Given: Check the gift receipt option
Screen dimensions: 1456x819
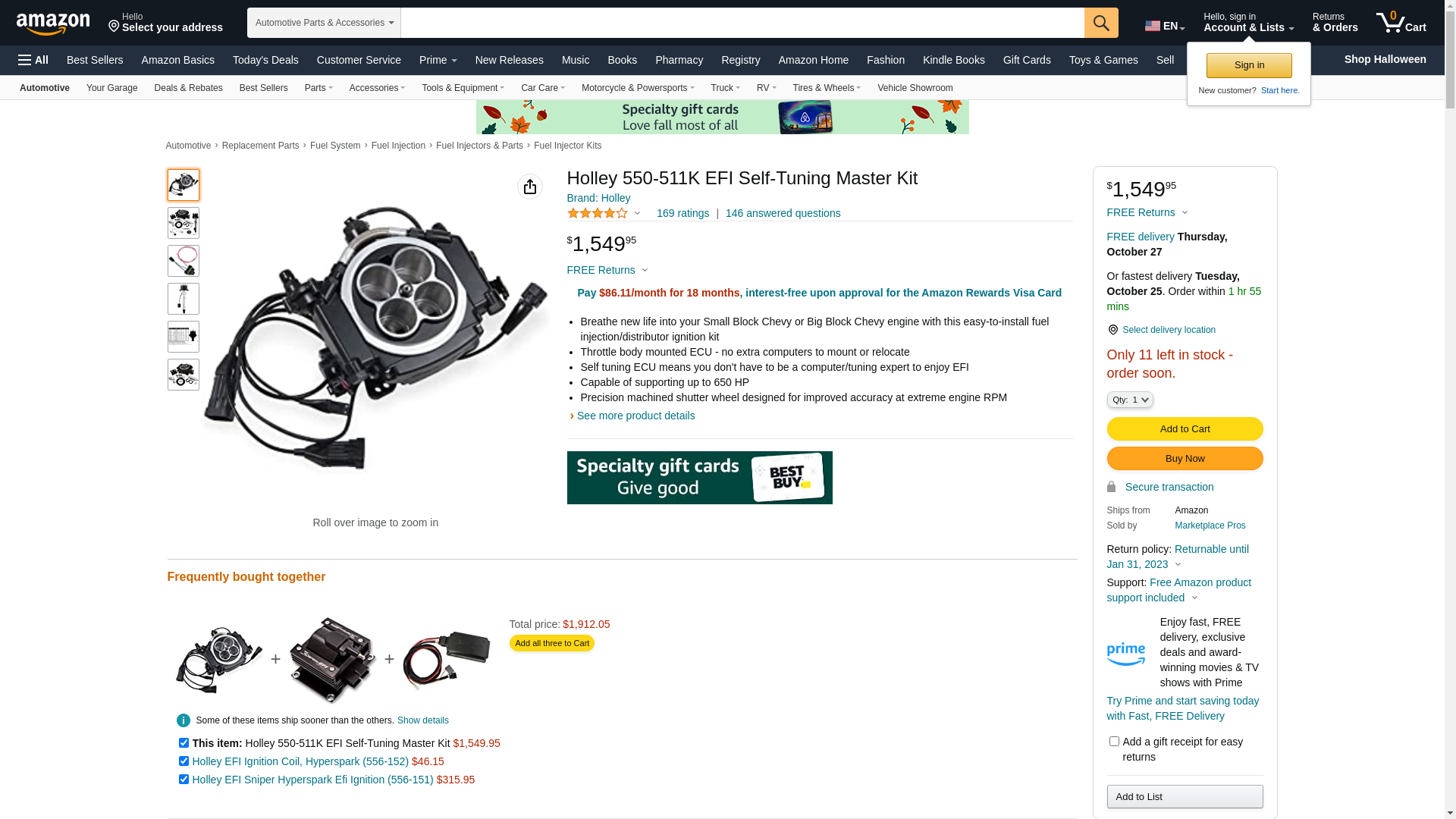Looking at the screenshot, I should coord(1114,741).
